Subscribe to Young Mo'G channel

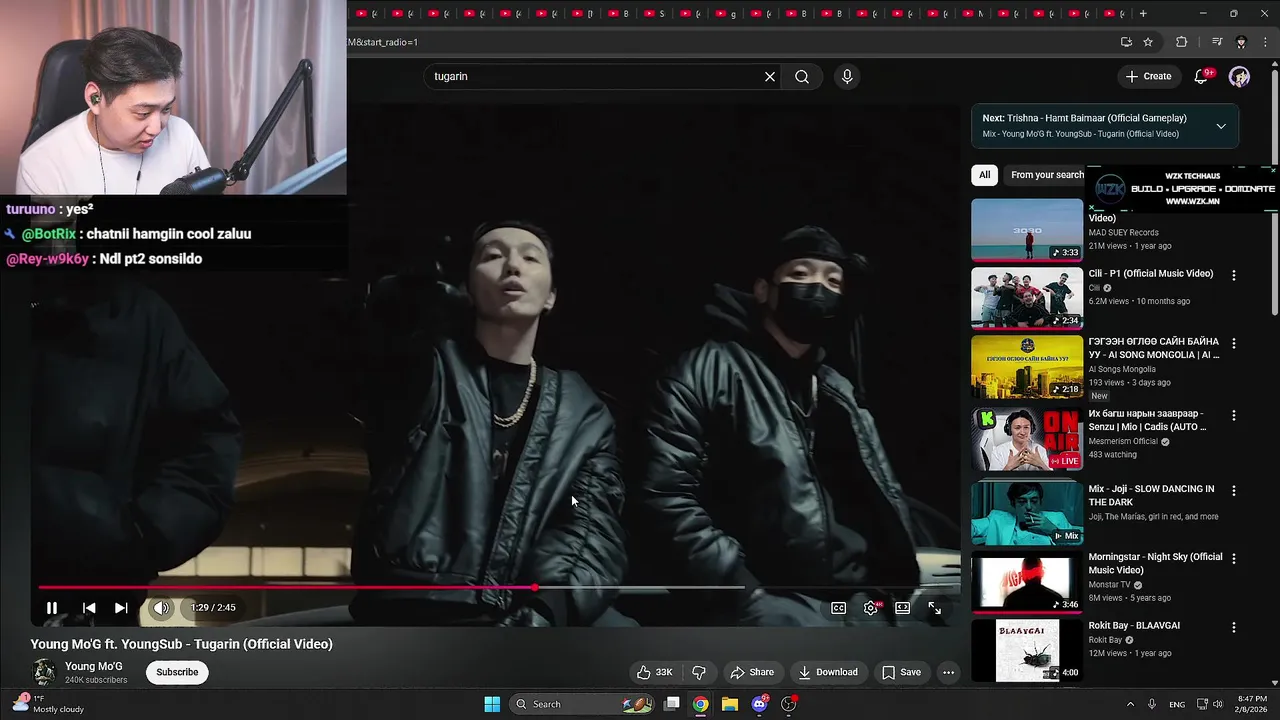(x=177, y=672)
